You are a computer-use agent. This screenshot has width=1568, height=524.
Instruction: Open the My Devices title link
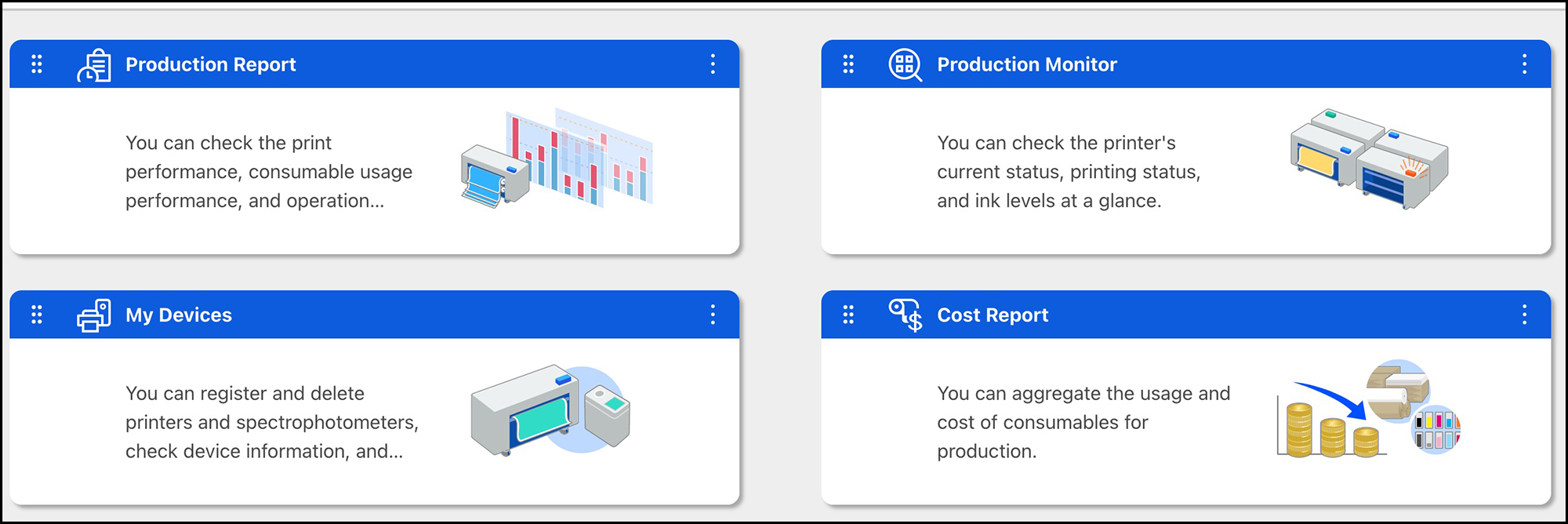[179, 315]
